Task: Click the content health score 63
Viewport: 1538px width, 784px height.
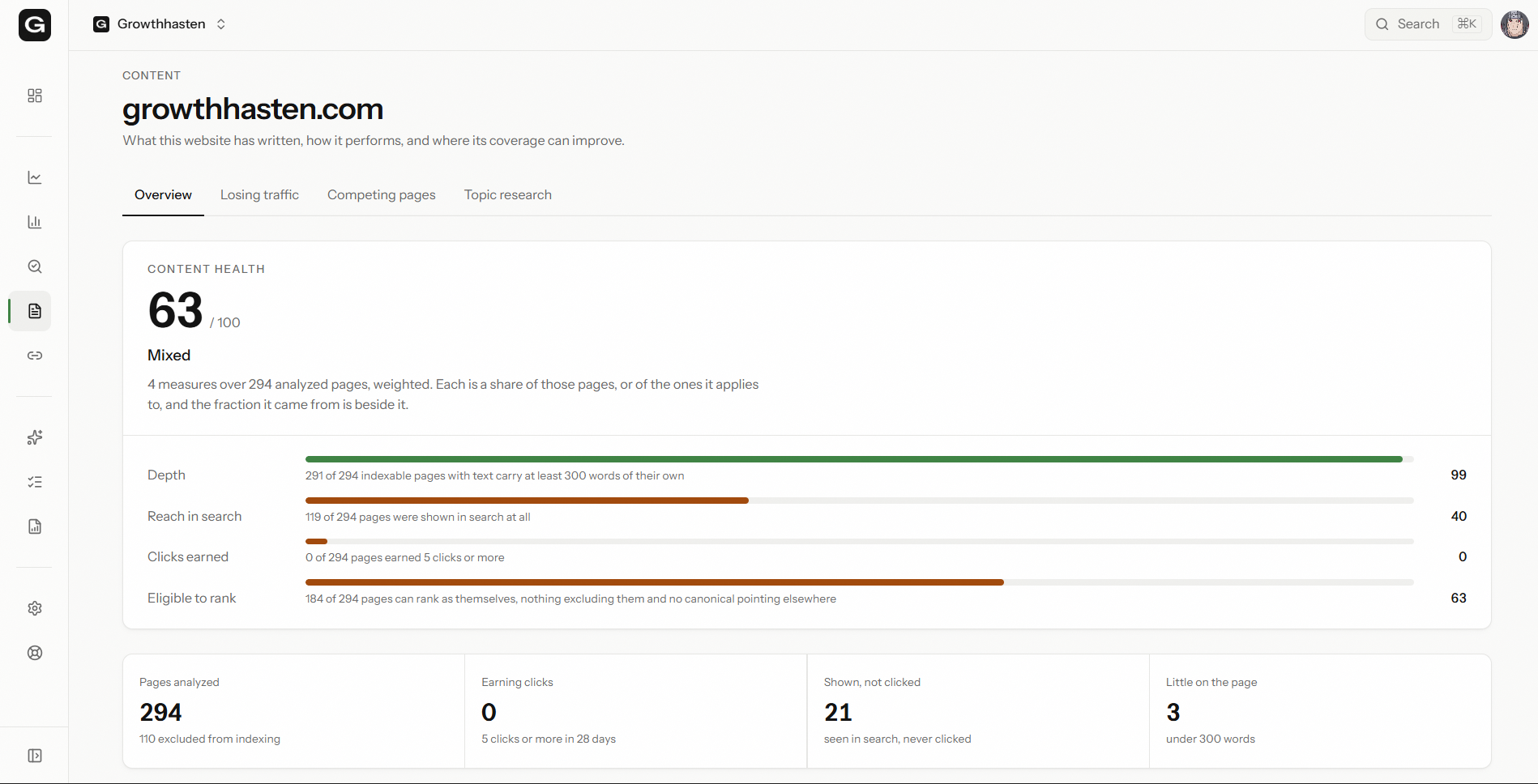Action: pos(175,310)
